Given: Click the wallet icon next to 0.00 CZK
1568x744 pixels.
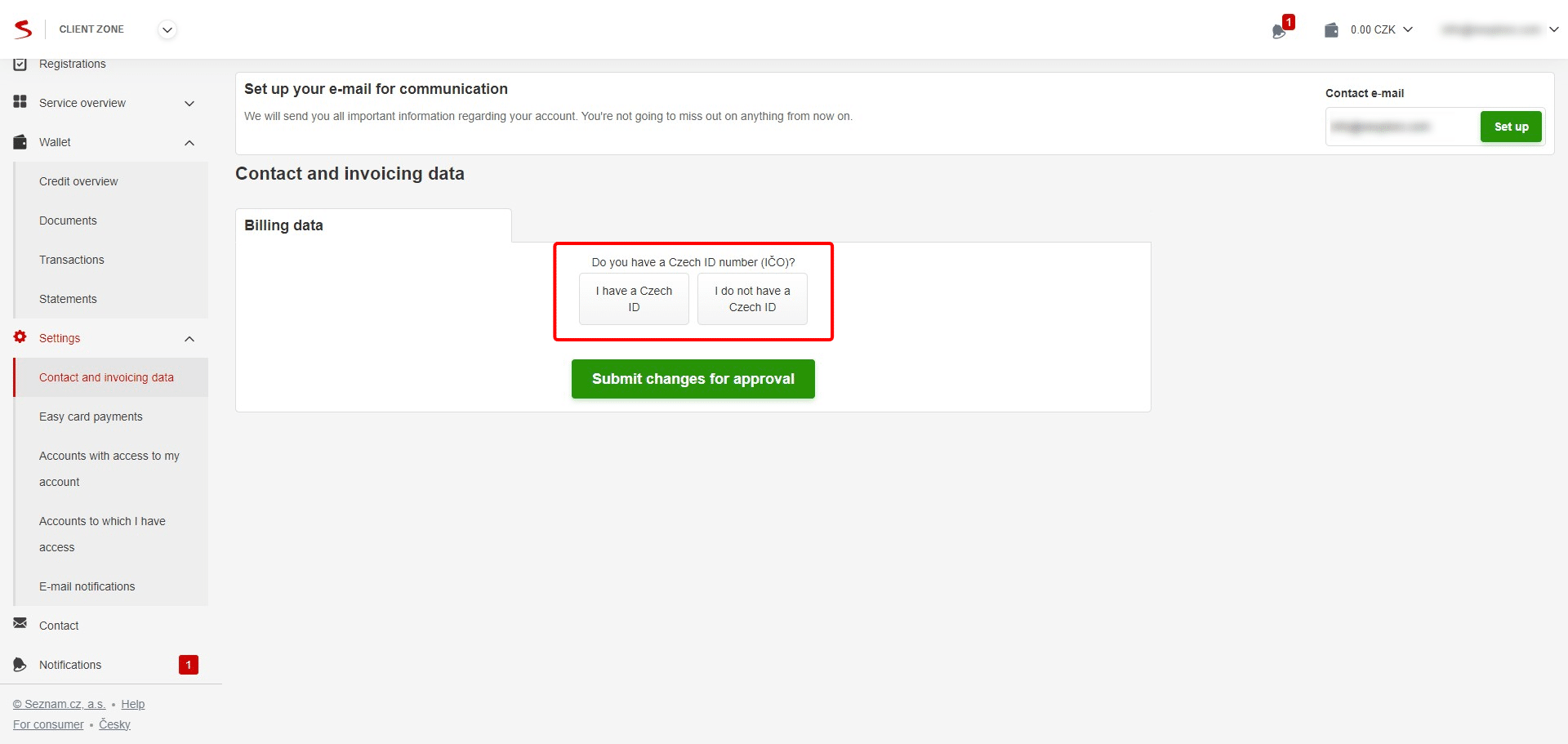Looking at the screenshot, I should (x=1331, y=29).
